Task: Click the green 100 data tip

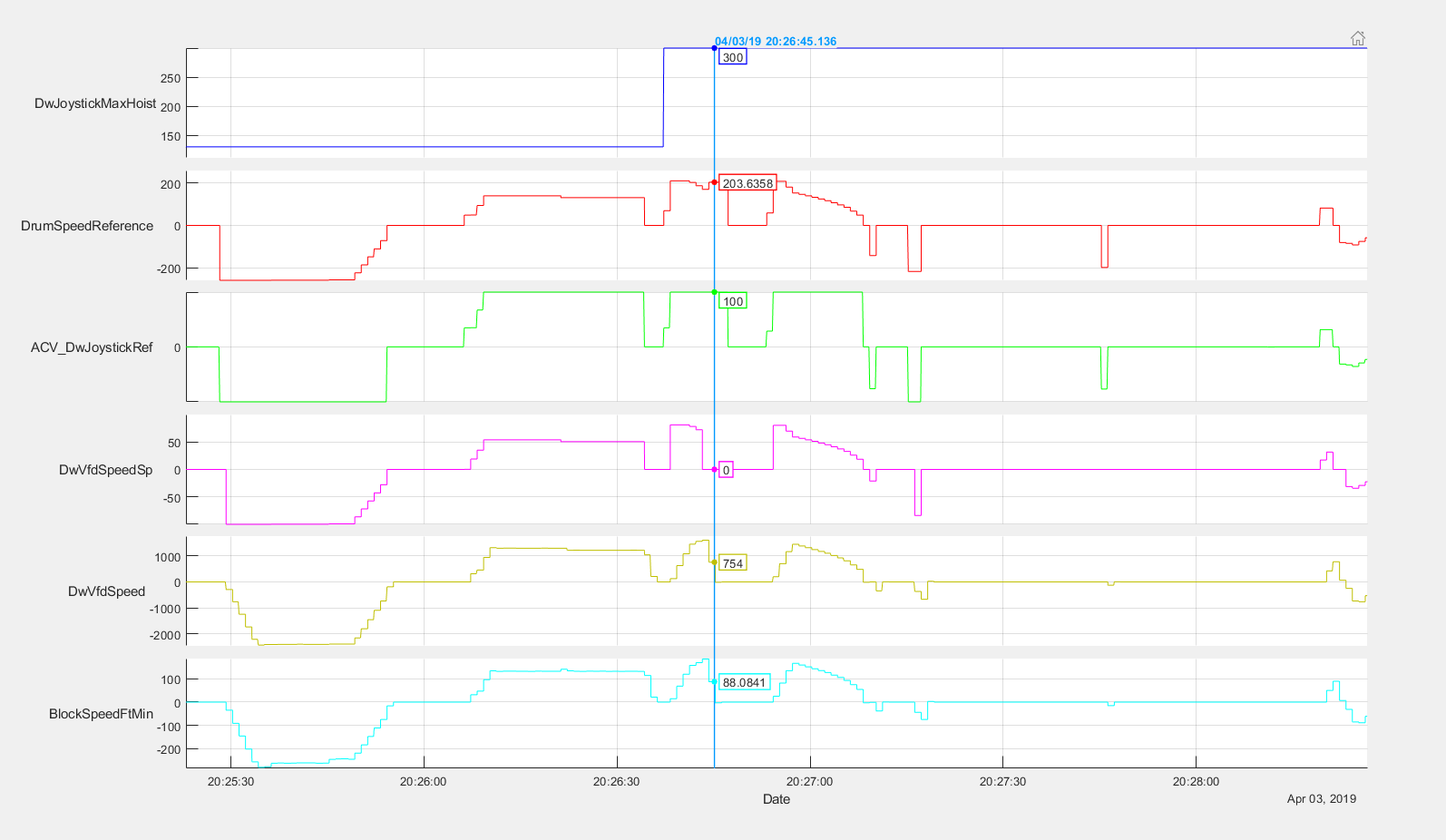Action: pyautogui.click(x=733, y=301)
